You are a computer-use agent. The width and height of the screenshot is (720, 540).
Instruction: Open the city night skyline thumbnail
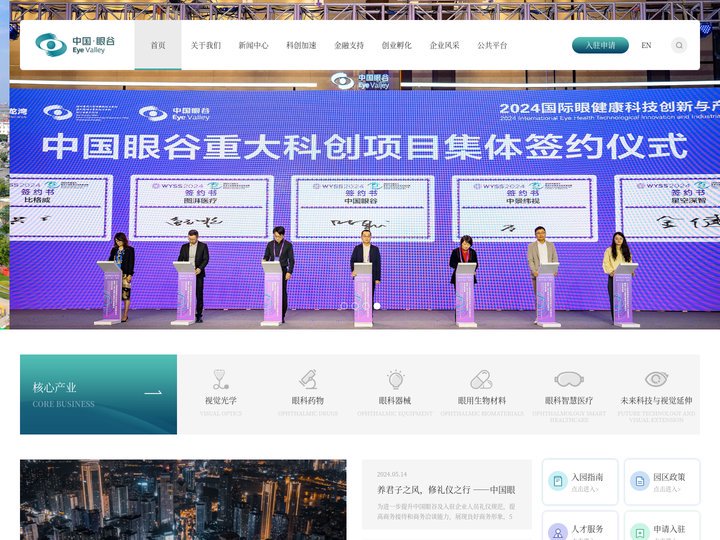tap(183, 500)
